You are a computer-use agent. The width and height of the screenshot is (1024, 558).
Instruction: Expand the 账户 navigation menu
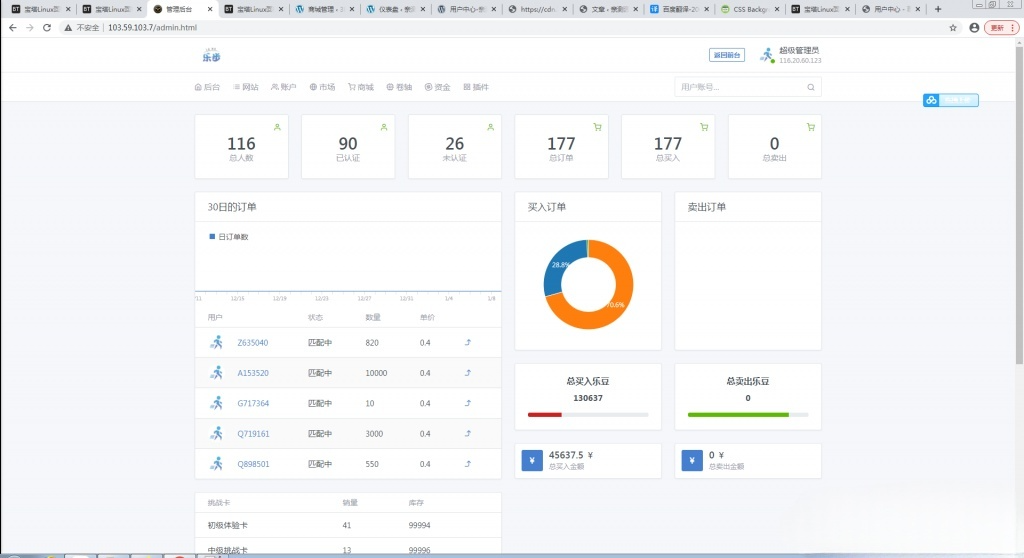click(x=284, y=87)
